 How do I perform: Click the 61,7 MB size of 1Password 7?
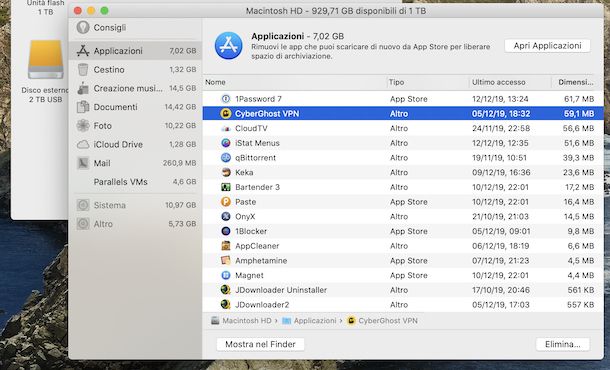click(x=579, y=99)
